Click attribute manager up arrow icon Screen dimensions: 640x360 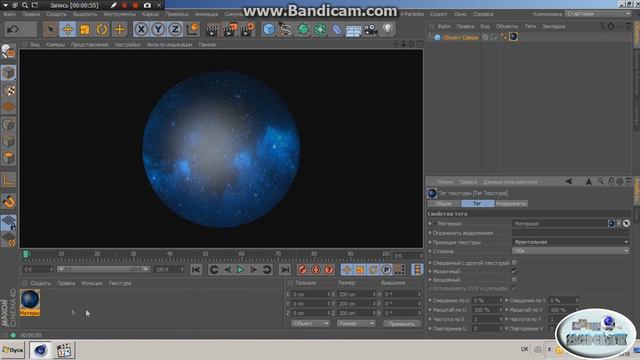(x=589, y=182)
